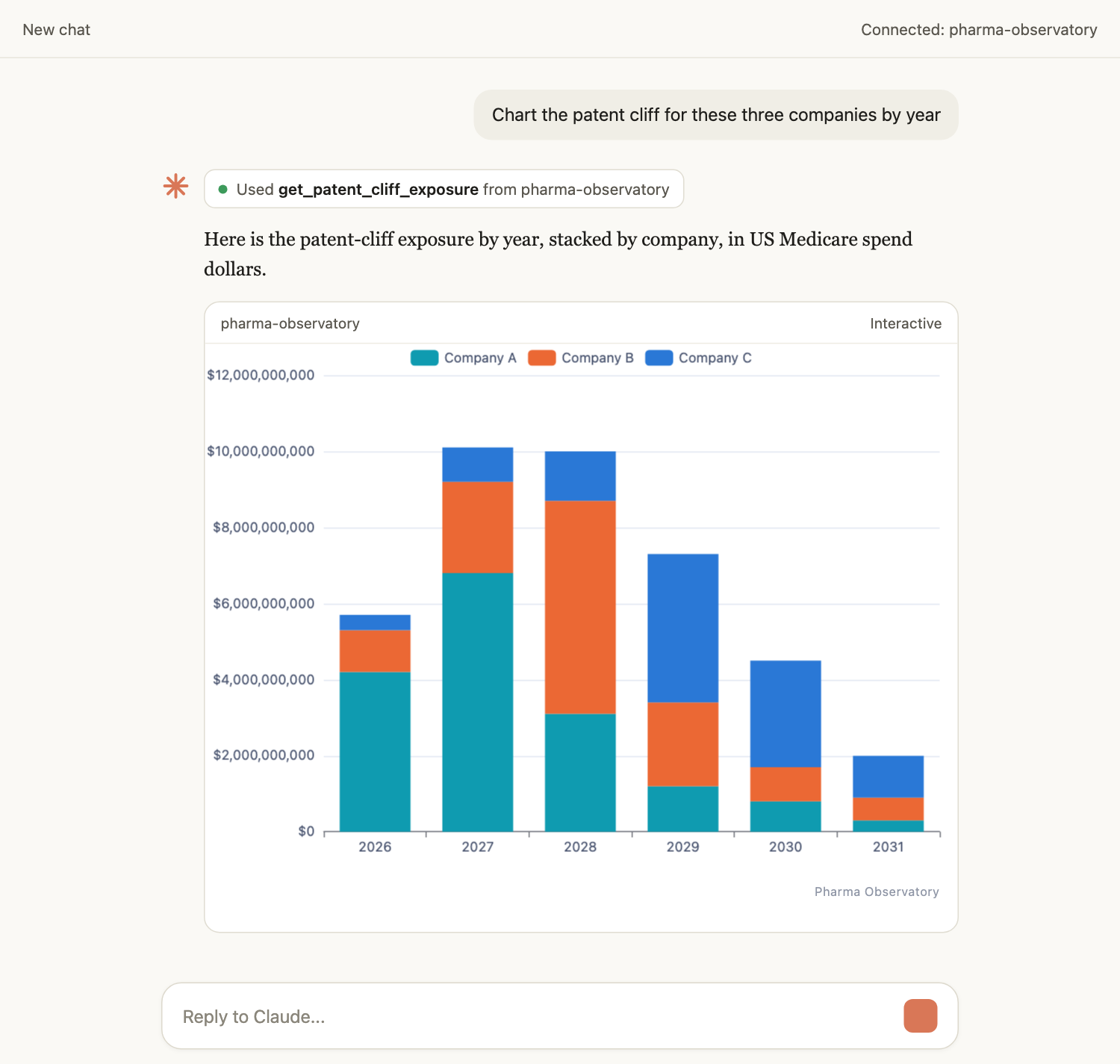Click the $6,000,000,000 y-axis label
The width and height of the screenshot is (1120, 1064).
pos(264,603)
